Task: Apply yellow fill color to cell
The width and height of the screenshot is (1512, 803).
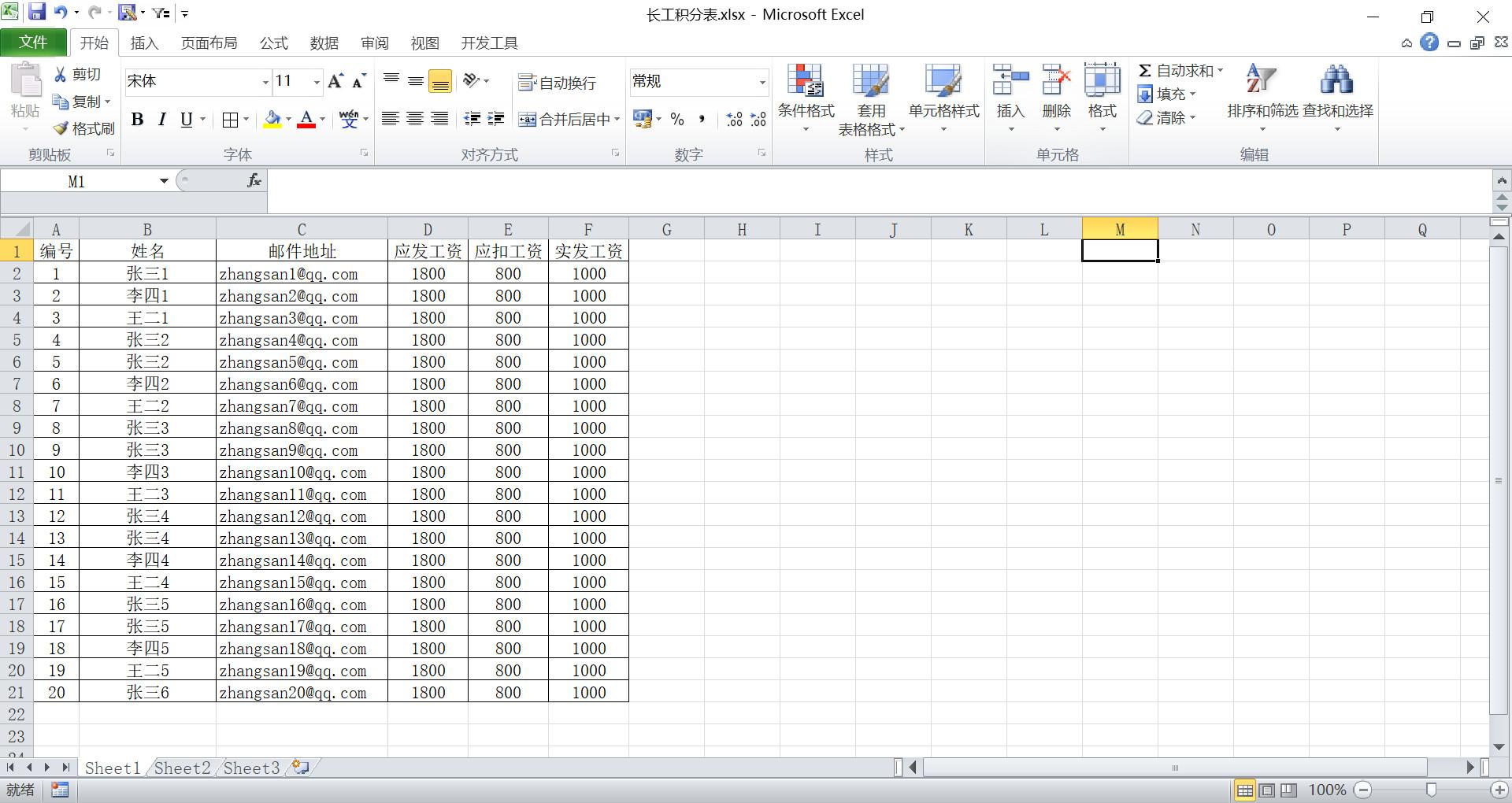Action: click(x=272, y=120)
